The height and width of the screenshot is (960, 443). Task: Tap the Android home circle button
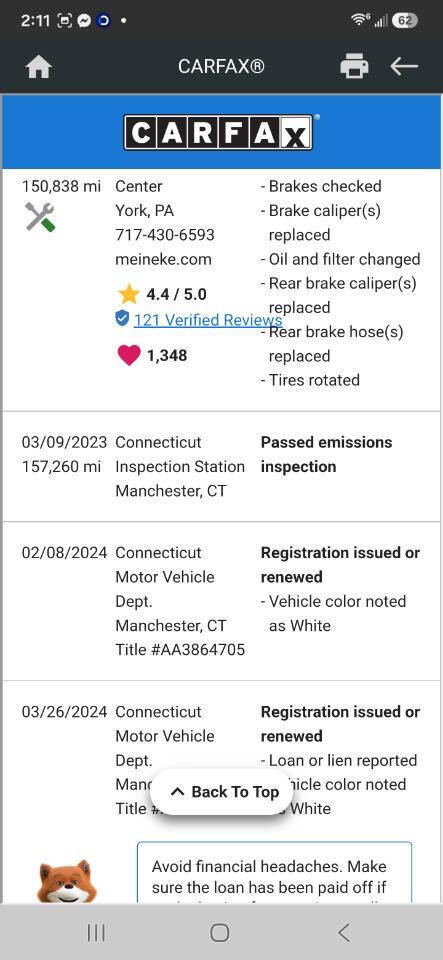(x=220, y=932)
